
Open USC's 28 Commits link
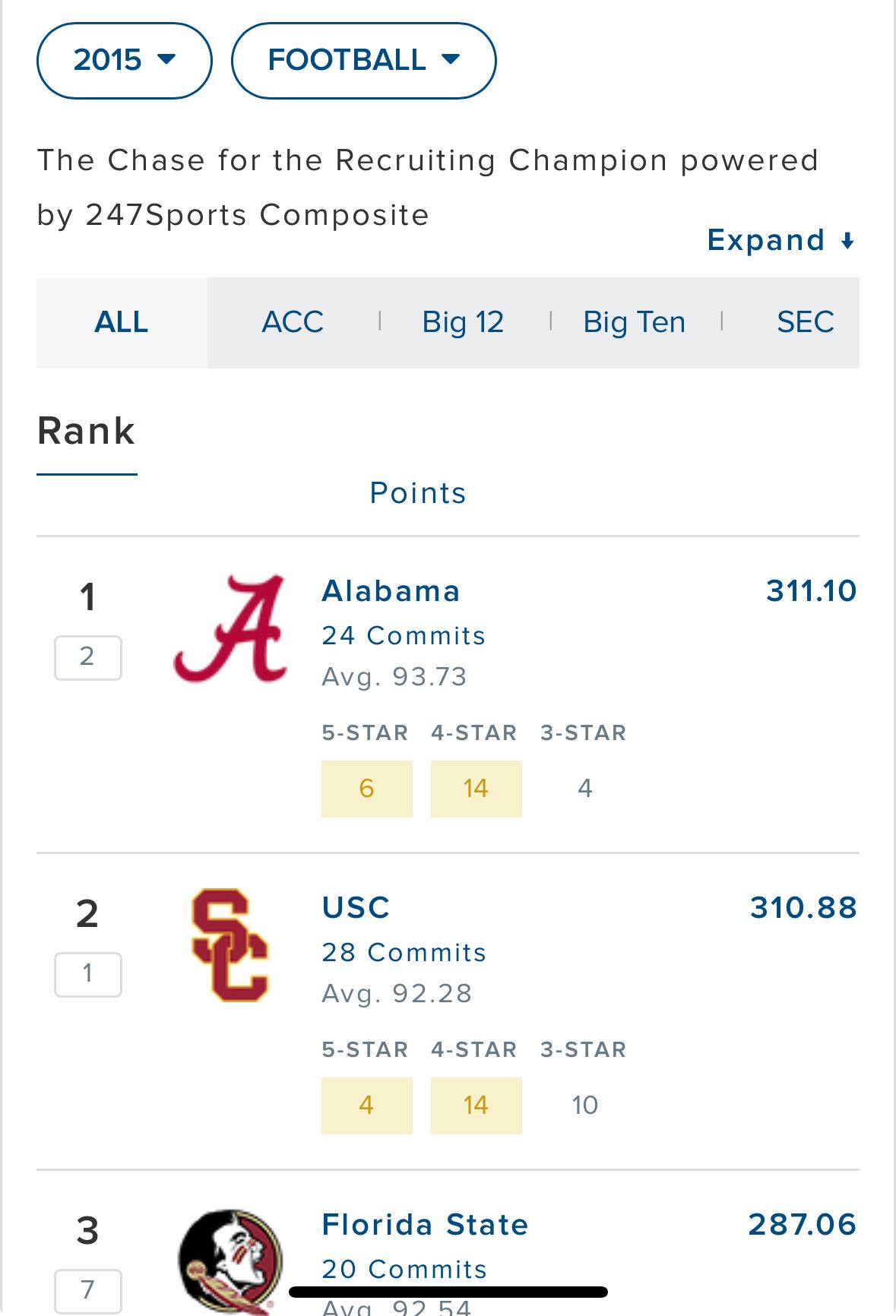(x=404, y=952)
